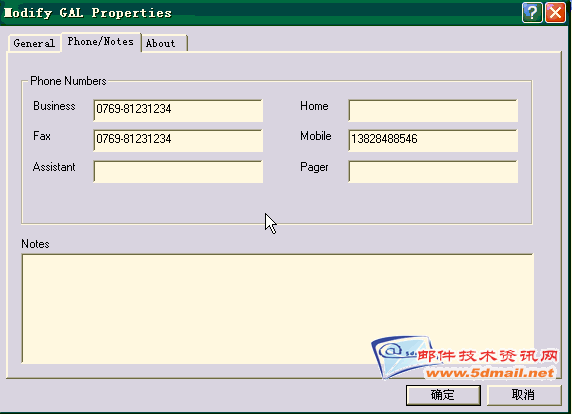Click the empty Assistant phone field
572x414 pixels.
[178, 171]
